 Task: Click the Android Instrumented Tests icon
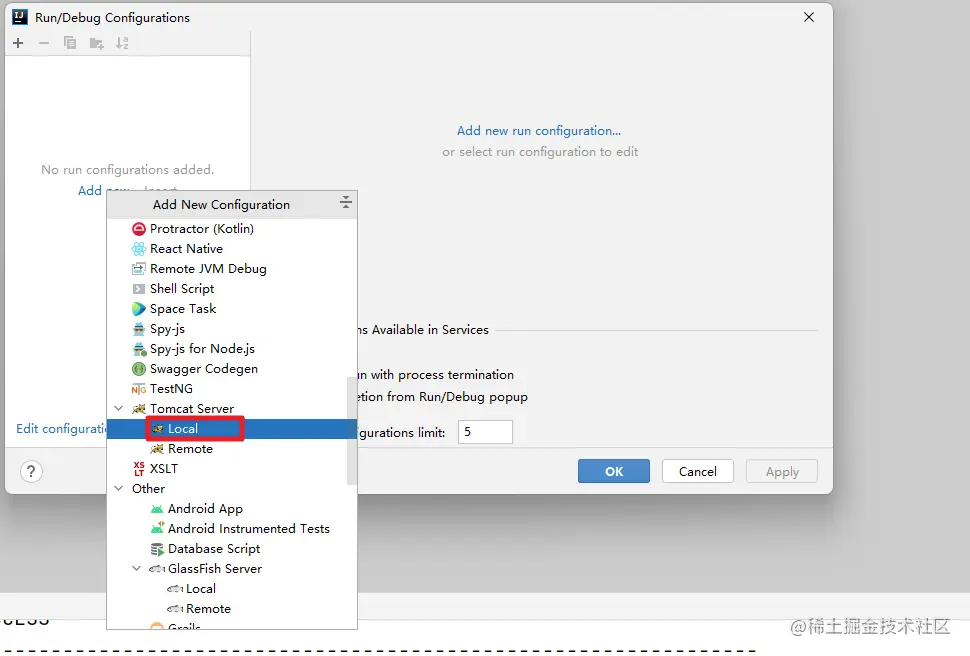[x=157, y=529]
